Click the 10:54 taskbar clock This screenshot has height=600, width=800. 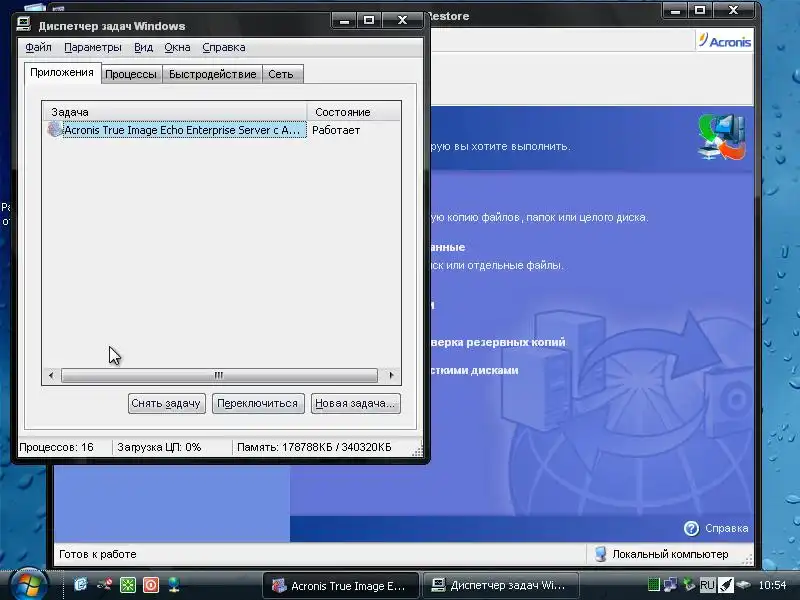[x=772, y=585]
